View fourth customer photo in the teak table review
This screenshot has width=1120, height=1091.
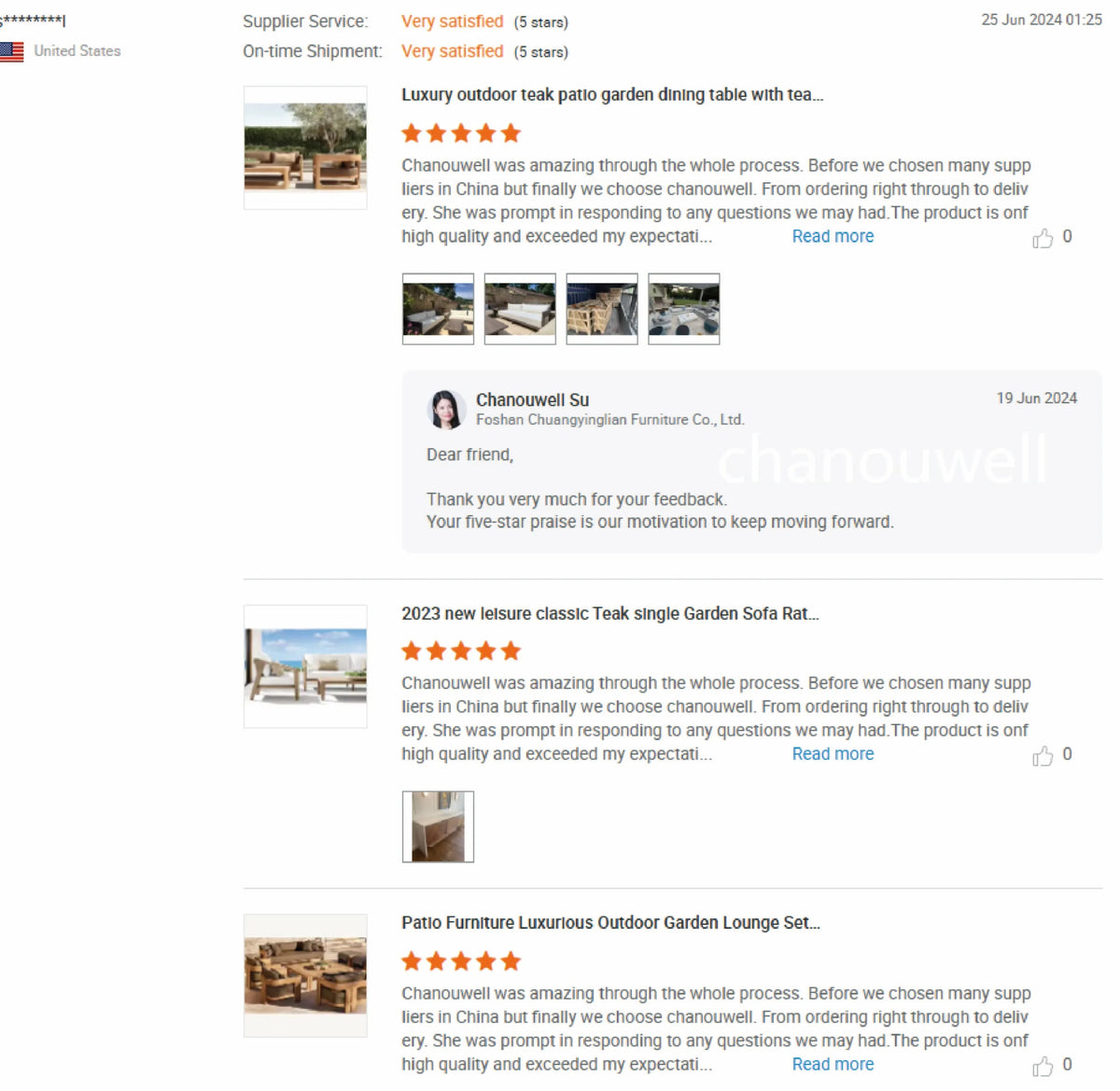click(x=684, y=309)
